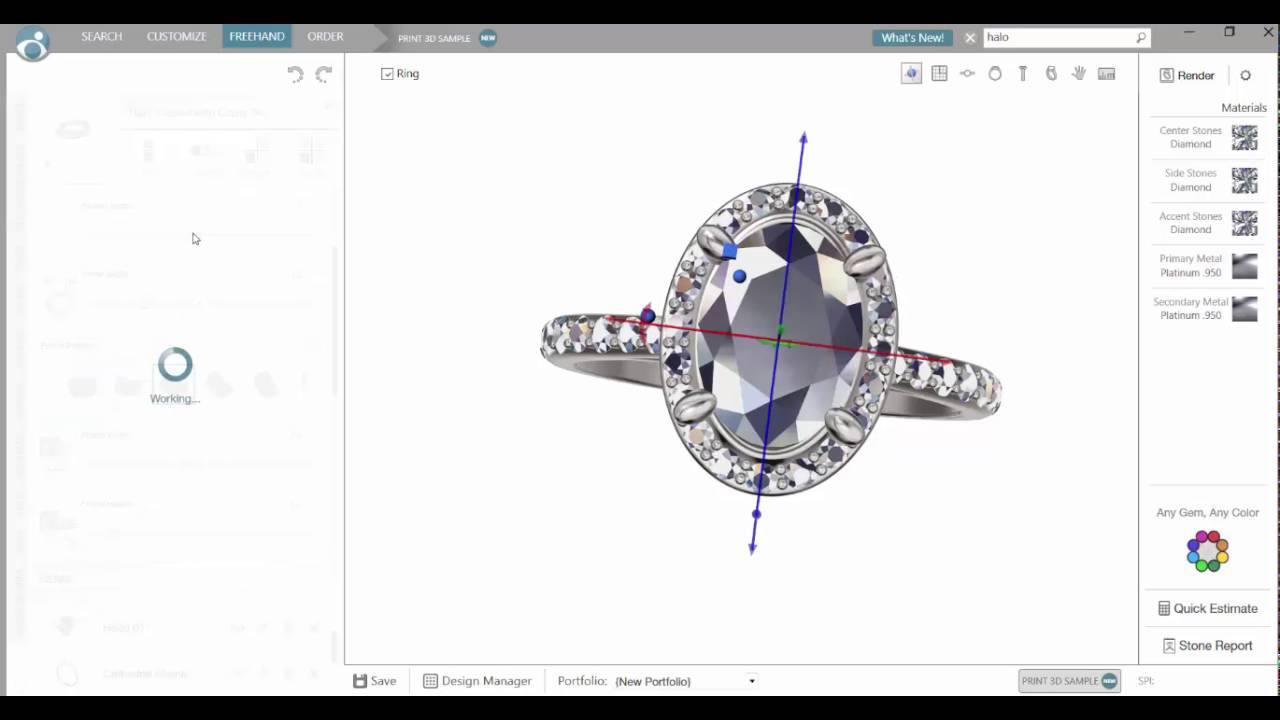Open render settings gear icon
This screenshot has width=1280, height=720.
(1245, 76)
